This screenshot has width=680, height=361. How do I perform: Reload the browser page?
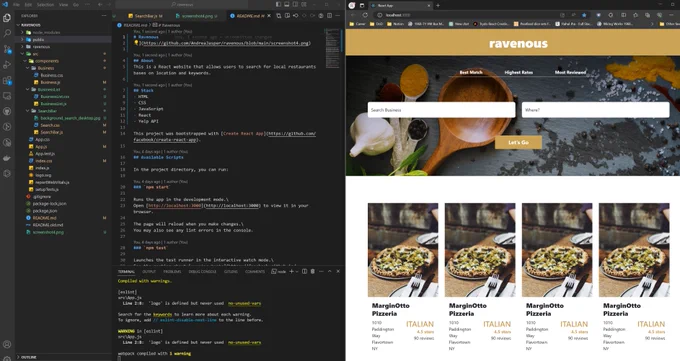(x=365, y=15)
